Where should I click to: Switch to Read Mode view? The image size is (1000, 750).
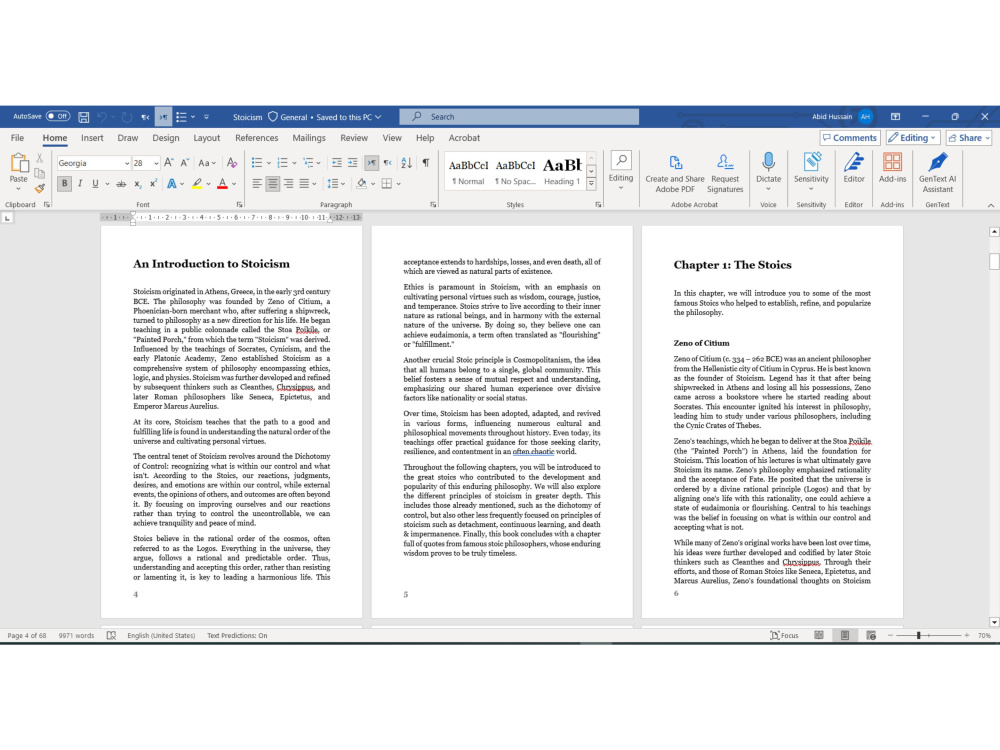819,635
